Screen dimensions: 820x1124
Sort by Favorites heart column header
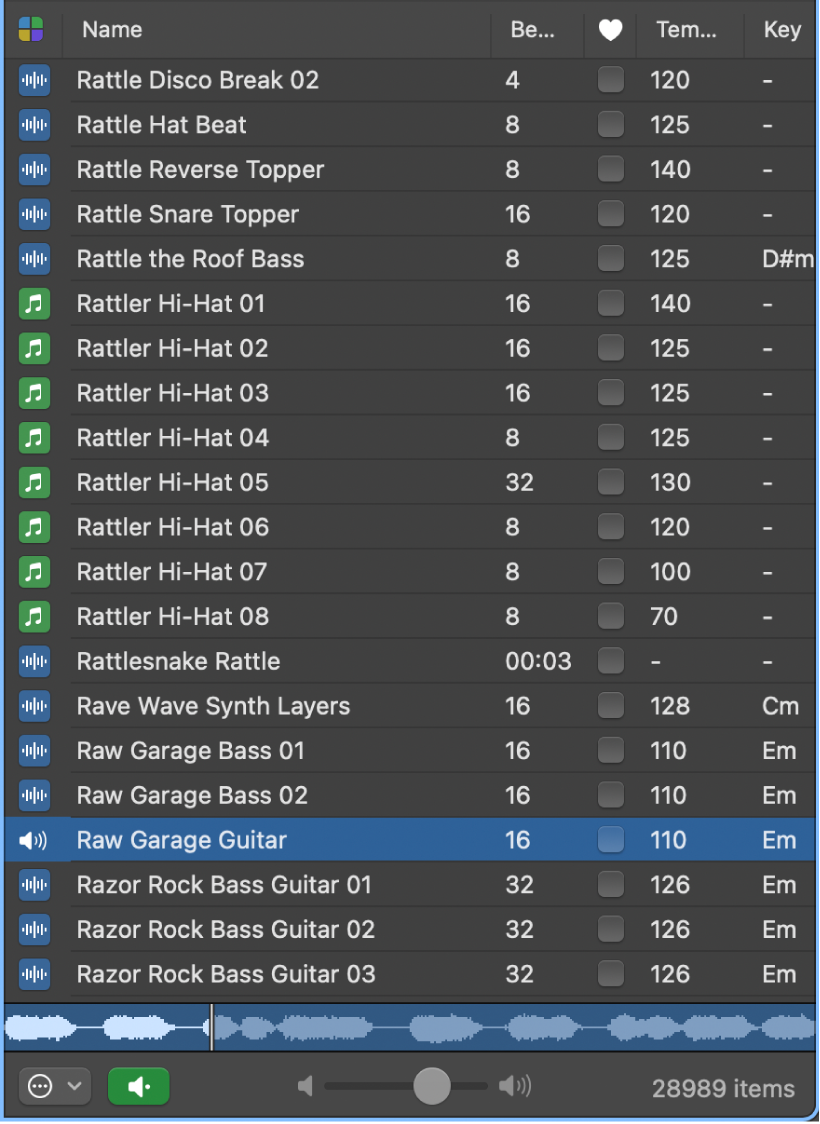(610, 29)
